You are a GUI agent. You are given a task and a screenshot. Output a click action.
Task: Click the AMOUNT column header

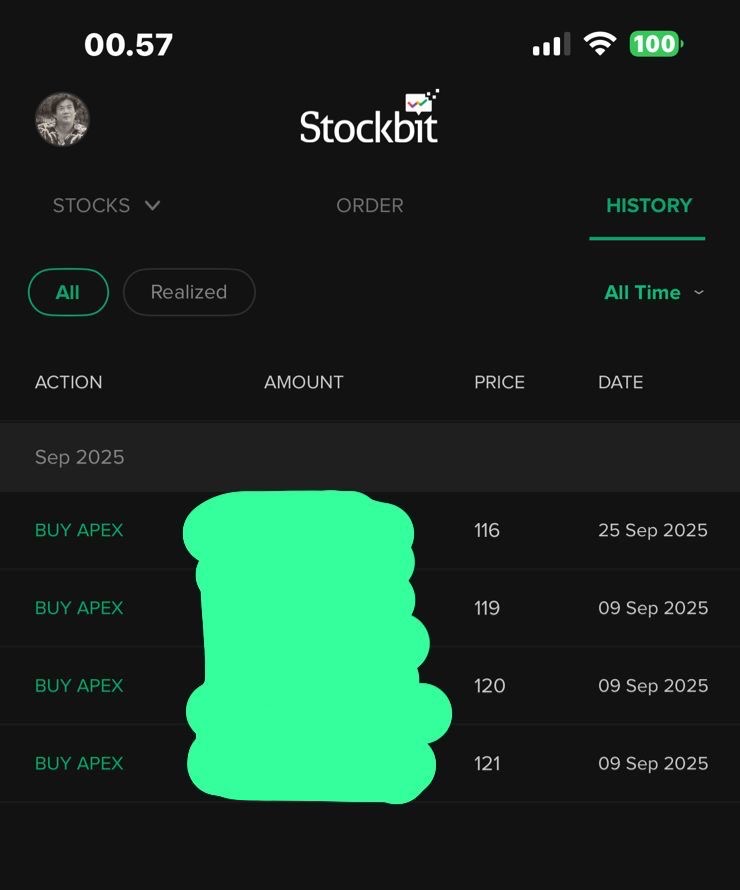pos(303,382)
